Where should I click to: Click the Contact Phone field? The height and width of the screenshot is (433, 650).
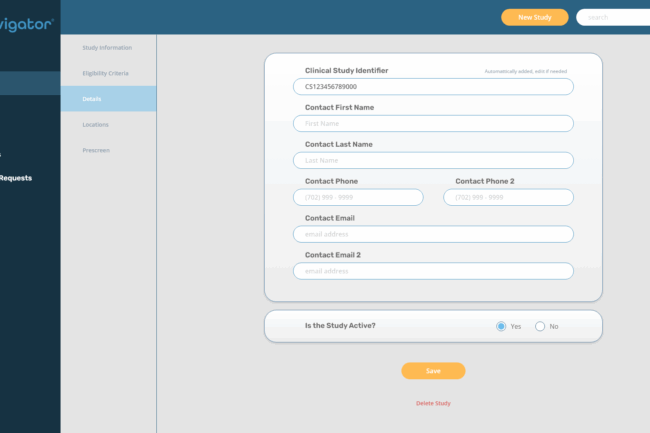358,197
